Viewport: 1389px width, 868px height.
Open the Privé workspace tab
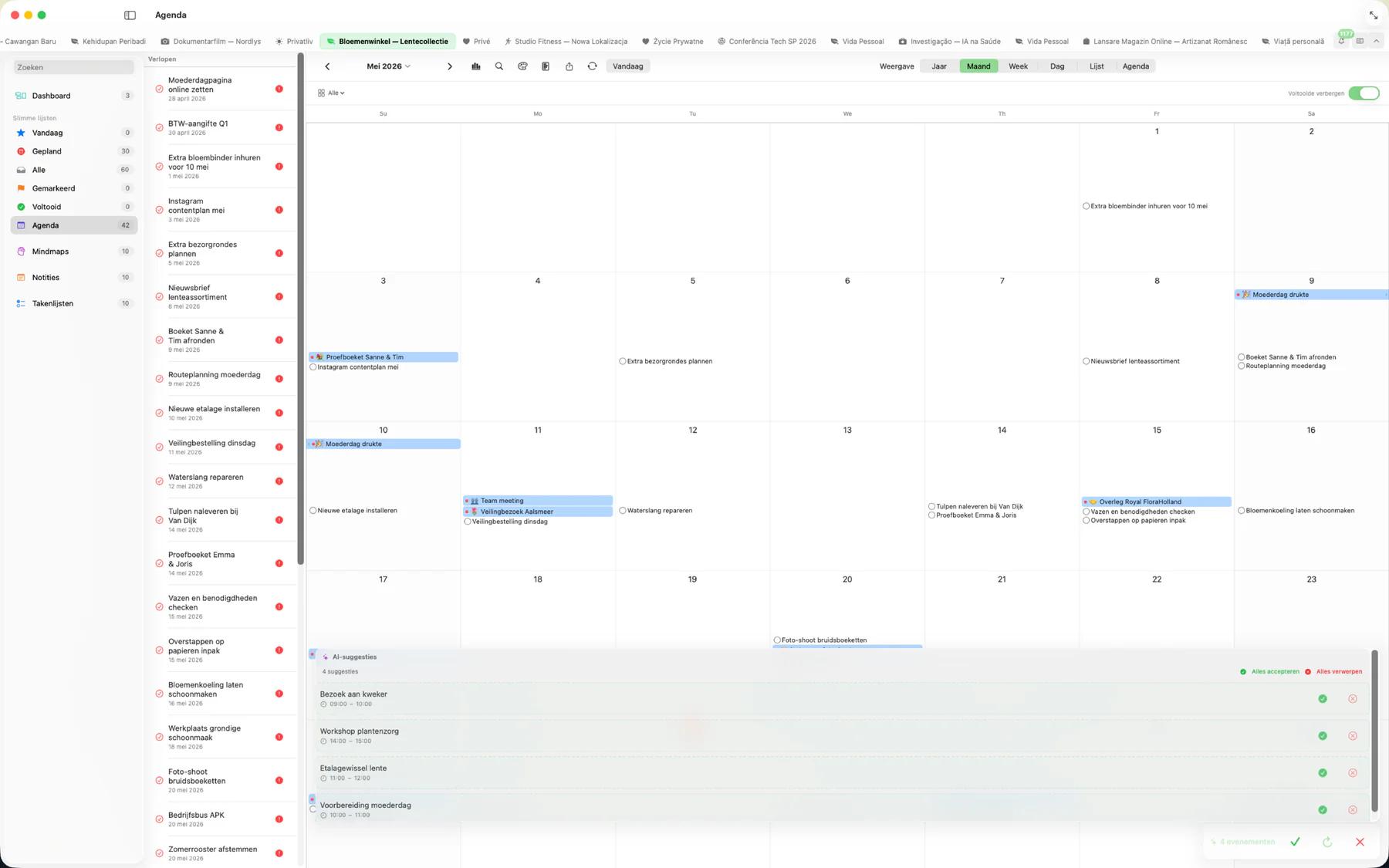click(476, 41)
